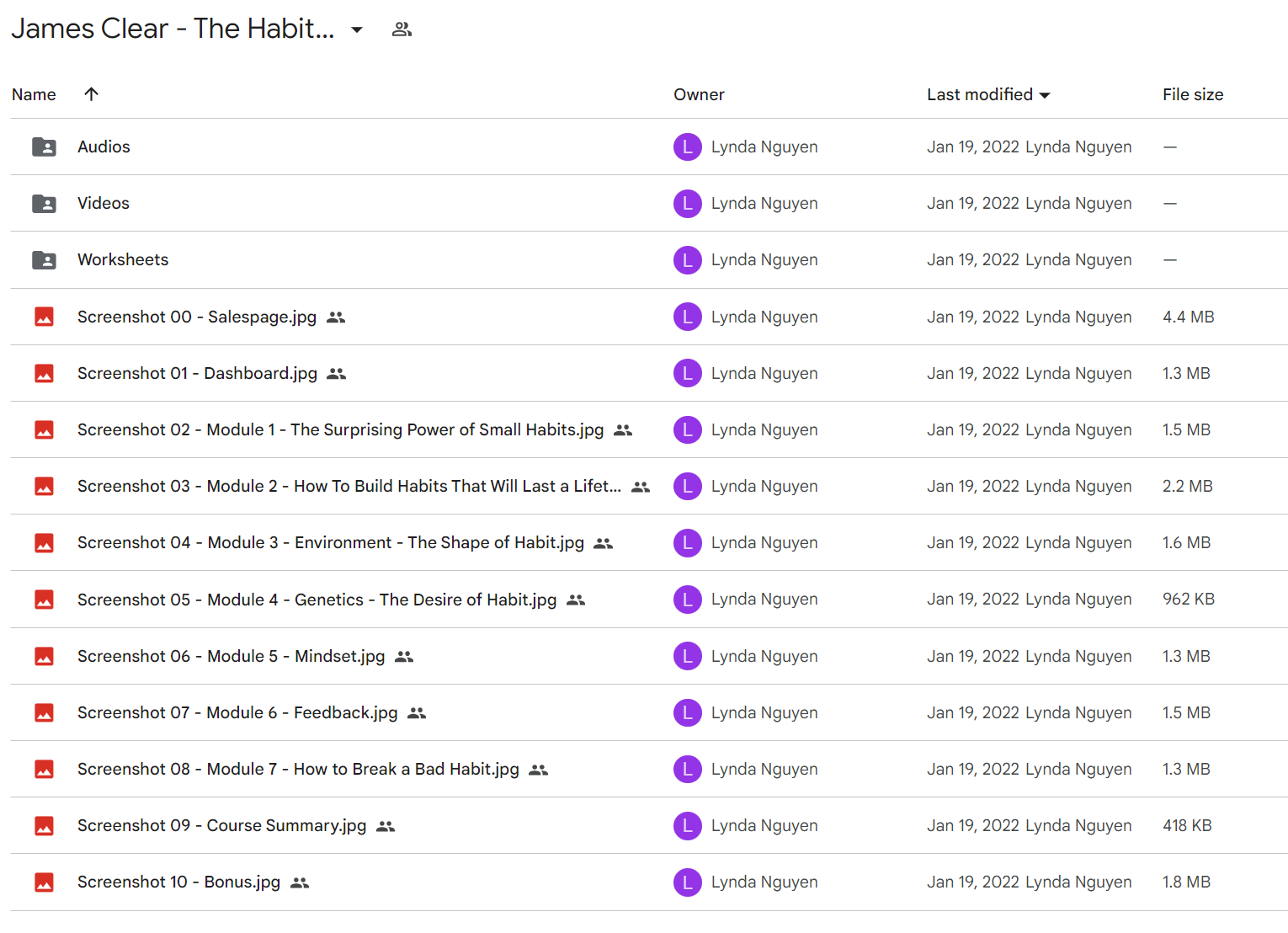Sort by the Name column header
This screenshot has width=1288, height=933.
[x=34, y=94]
